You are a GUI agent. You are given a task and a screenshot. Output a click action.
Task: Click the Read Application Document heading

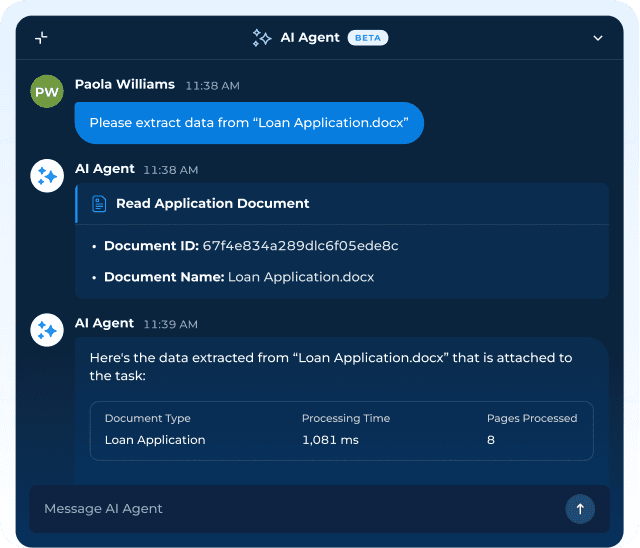[x=213, y=204]
